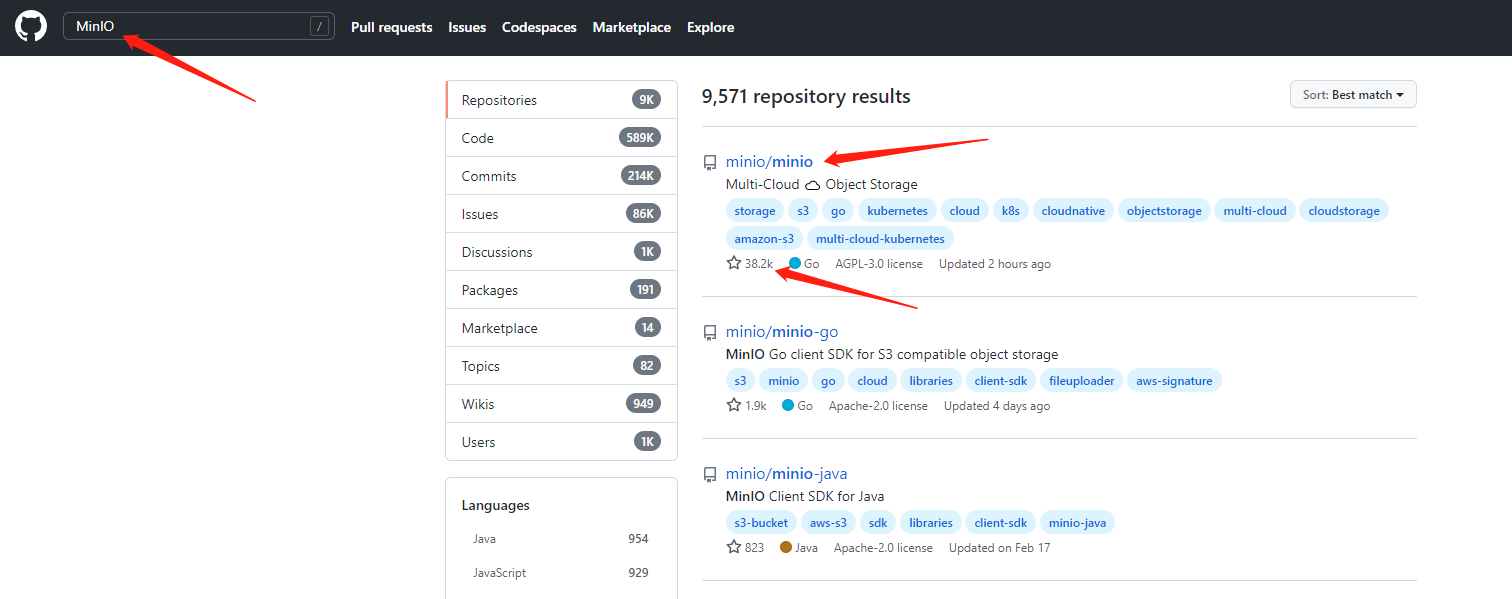Click the multi-cloud topic tag

[x=1255, y=211]
